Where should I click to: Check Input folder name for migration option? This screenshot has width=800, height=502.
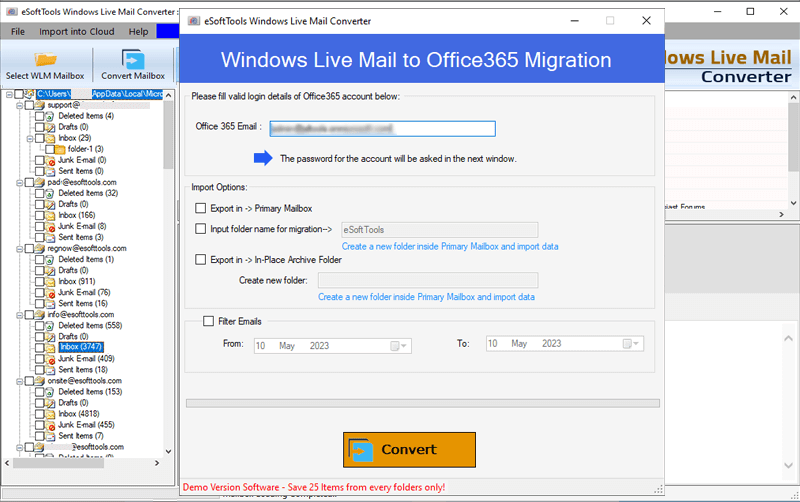[x=201, y=229]
